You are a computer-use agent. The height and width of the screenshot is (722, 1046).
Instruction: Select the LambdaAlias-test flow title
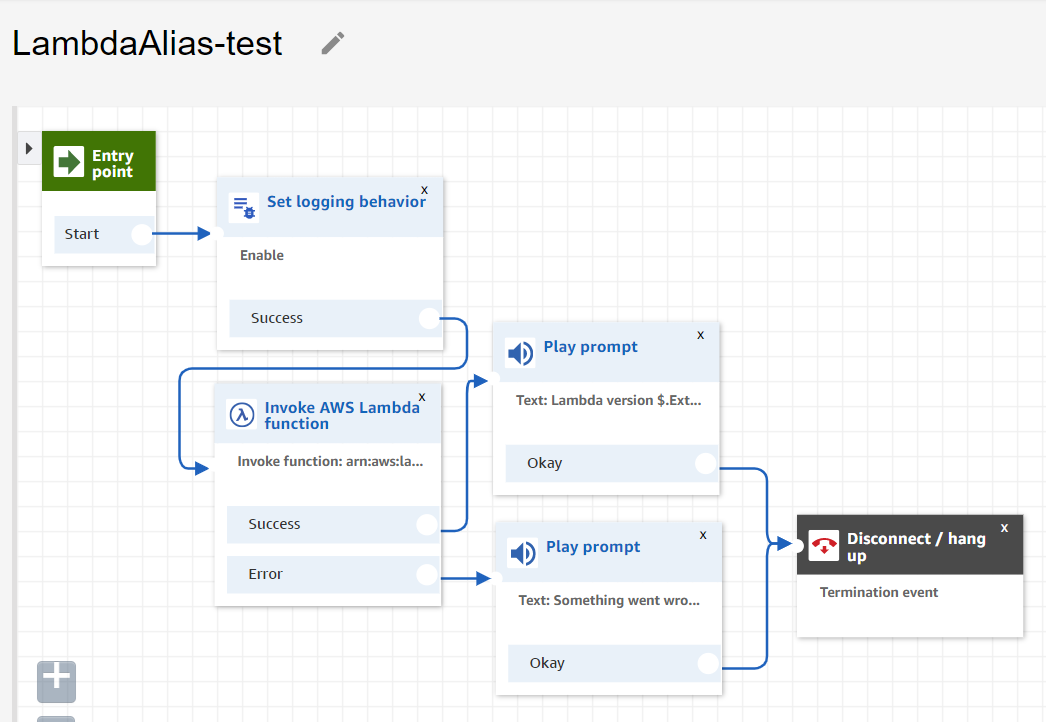point(145,43)
